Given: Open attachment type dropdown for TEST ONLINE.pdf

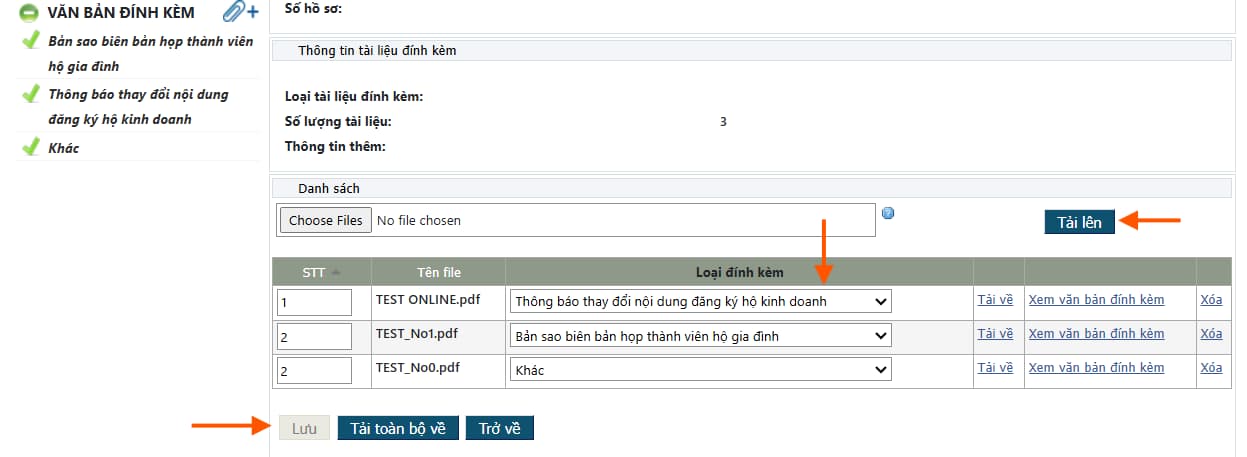Looking at the screenshot, I should pos(700,301).
